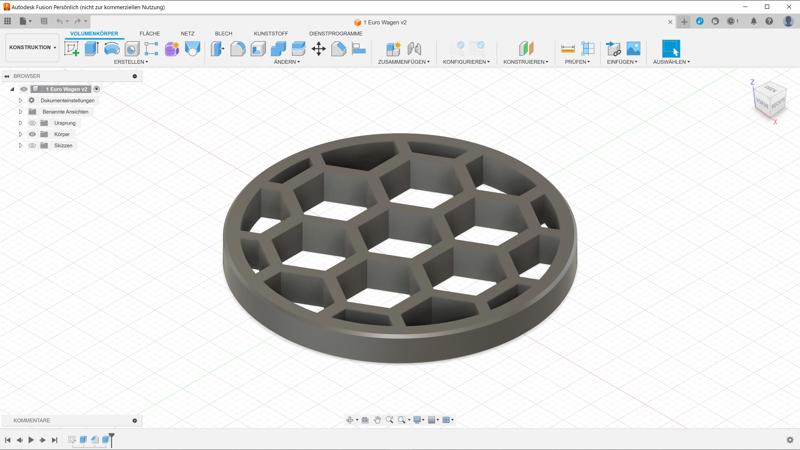This screenshot has width=800, height=450.
Task: Activate the Select tool
Action: pos(671,48)
